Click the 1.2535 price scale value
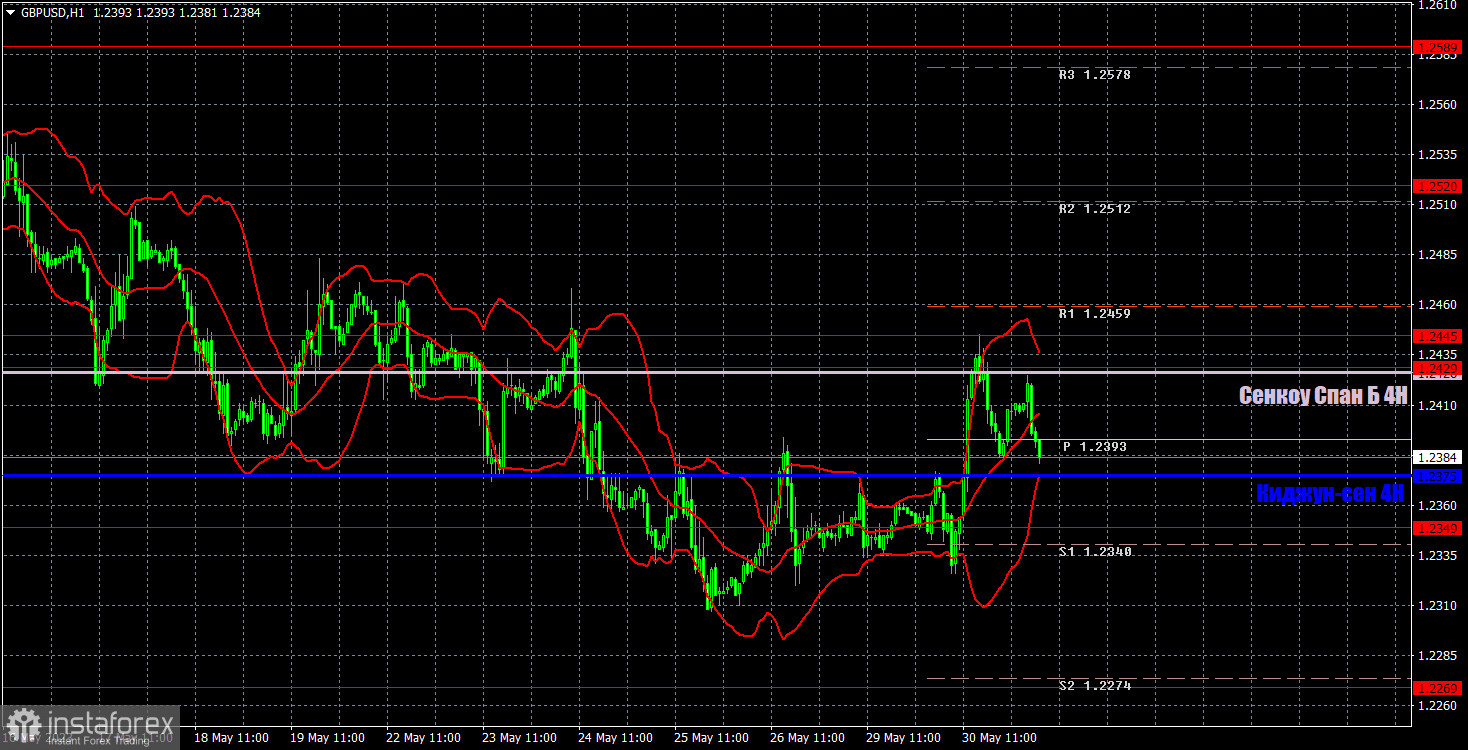Screen dimensions: 1468x750 (1436, 155)
